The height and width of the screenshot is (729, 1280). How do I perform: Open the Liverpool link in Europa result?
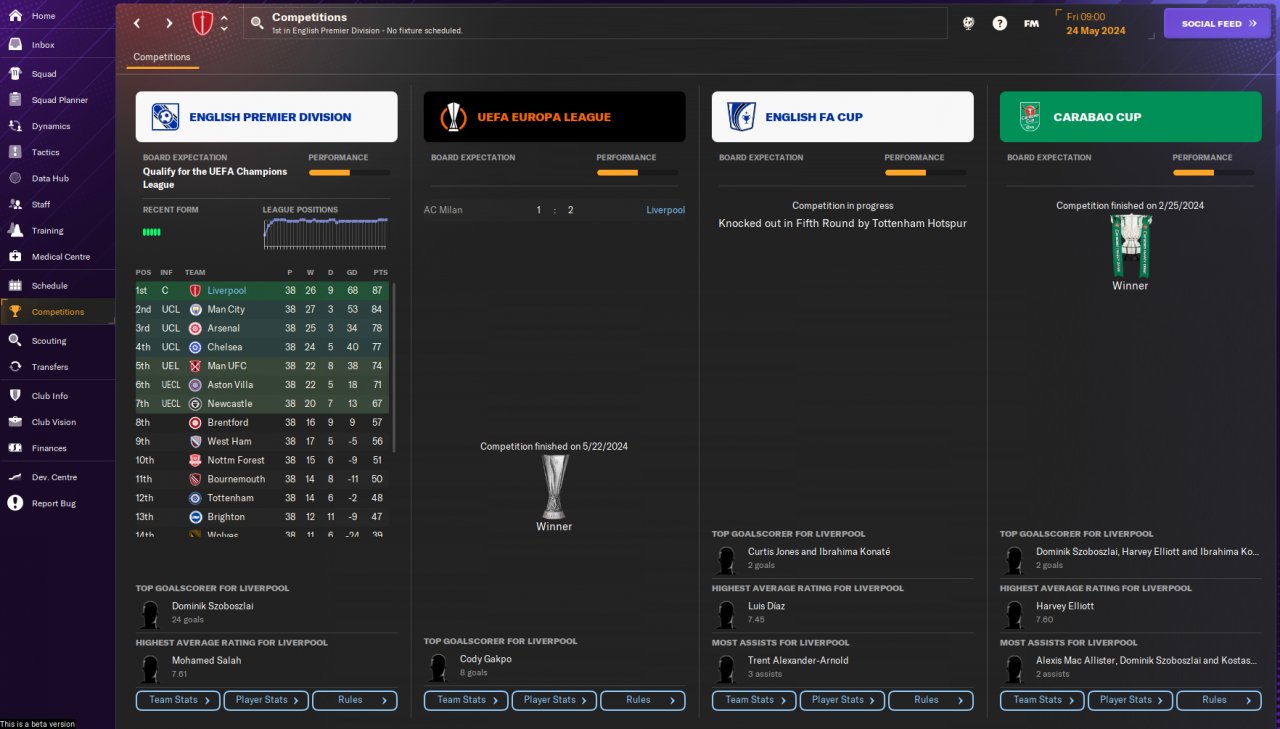click(666, 210)
